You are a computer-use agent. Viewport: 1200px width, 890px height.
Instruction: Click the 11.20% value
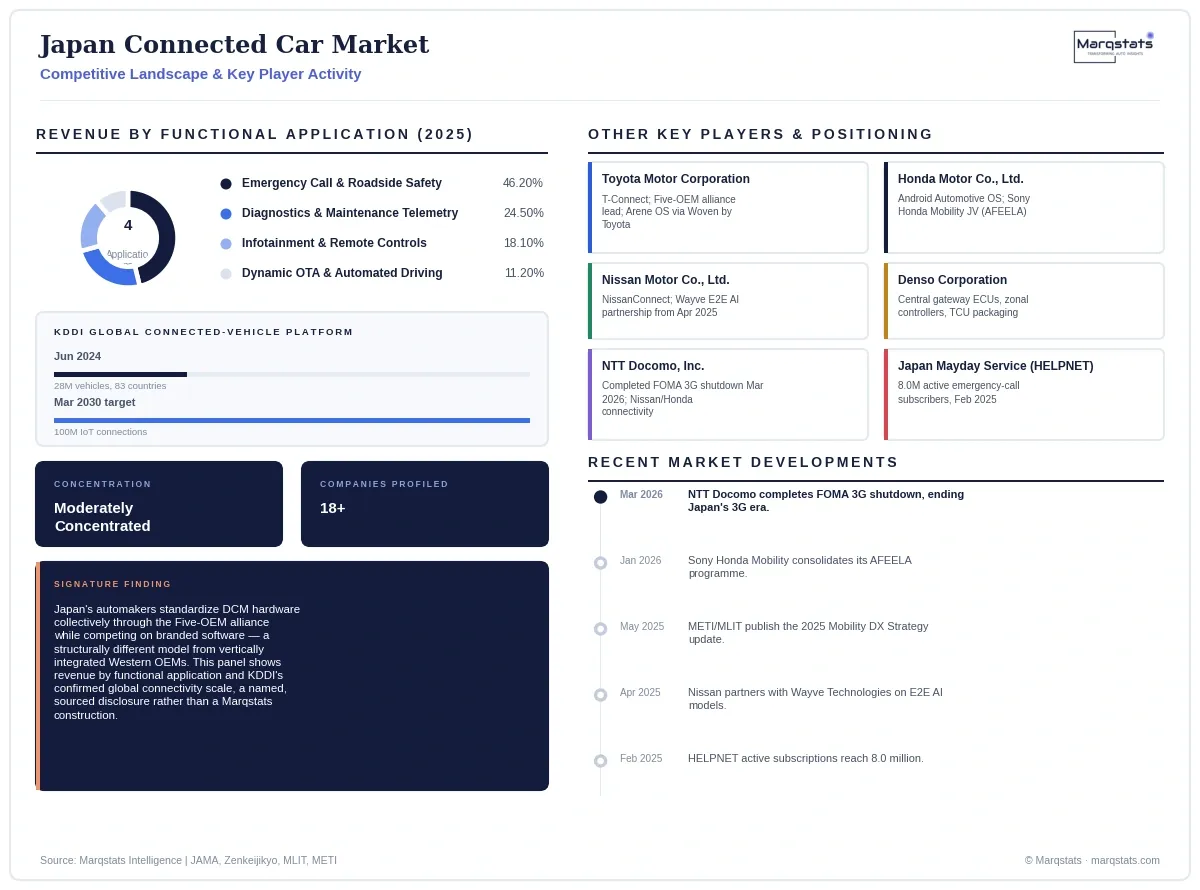(524, 273)
